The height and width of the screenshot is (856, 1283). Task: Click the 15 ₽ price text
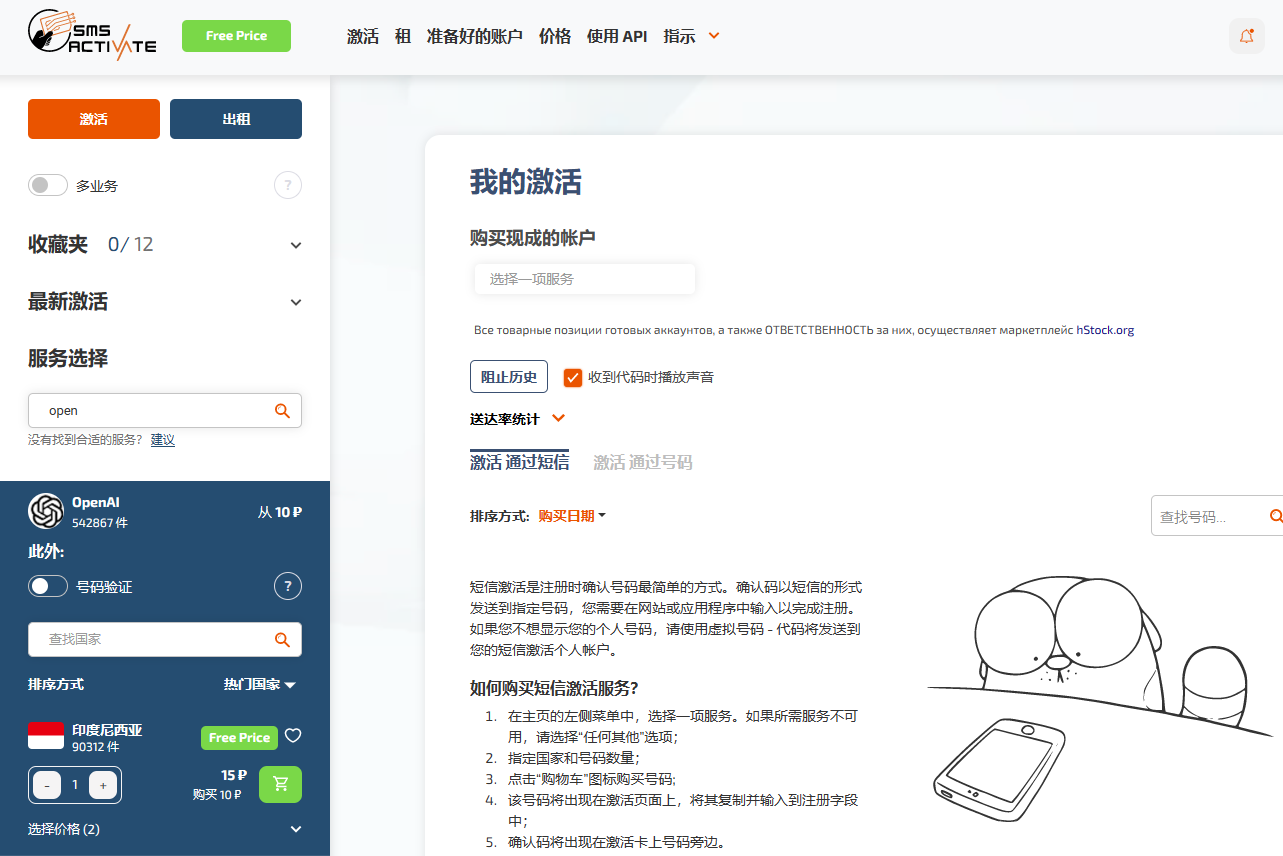[234, 775]
